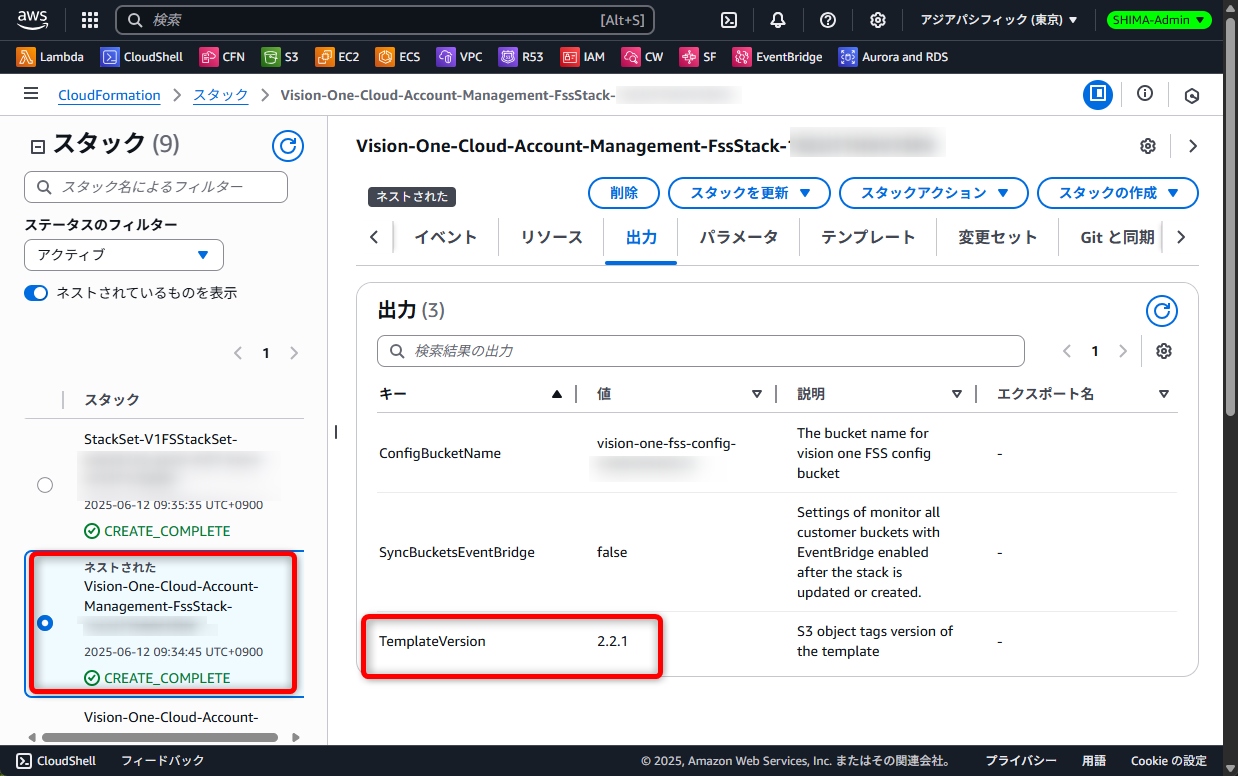Open R53 service shortcut
Image resolution: width=1238 pixels, height=776 pixels.
click(x=522, y=57)
